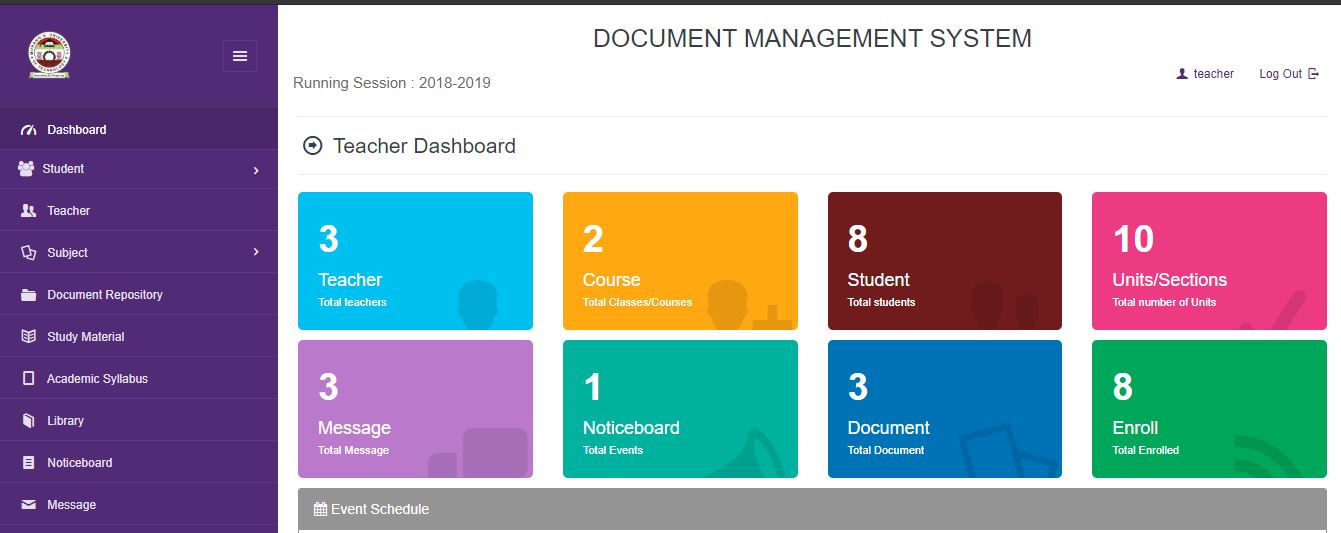Click the teacher user profile link
The image size is (1341, 533).
click(1205, 74)
